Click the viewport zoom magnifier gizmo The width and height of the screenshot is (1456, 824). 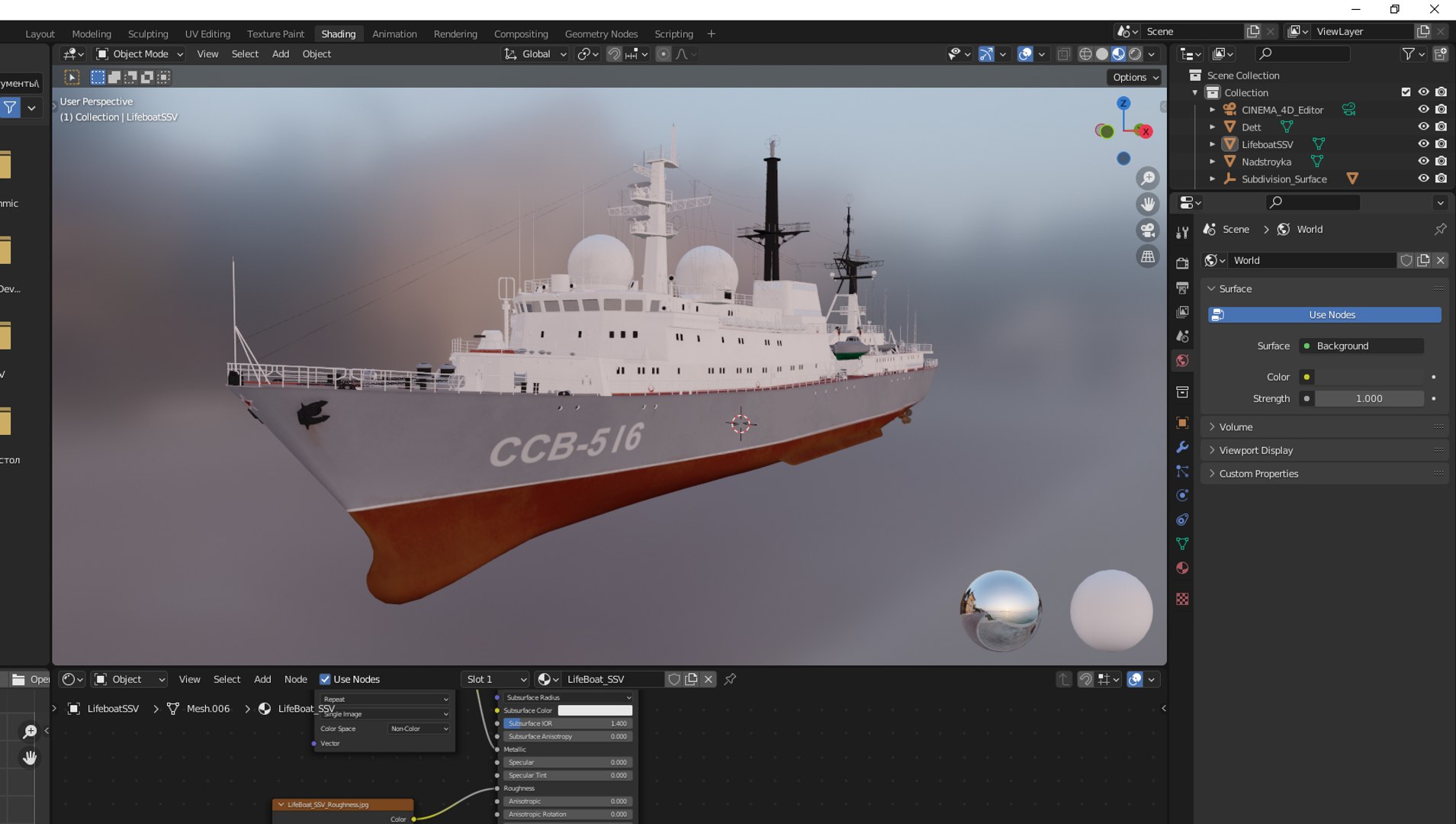1147,179
